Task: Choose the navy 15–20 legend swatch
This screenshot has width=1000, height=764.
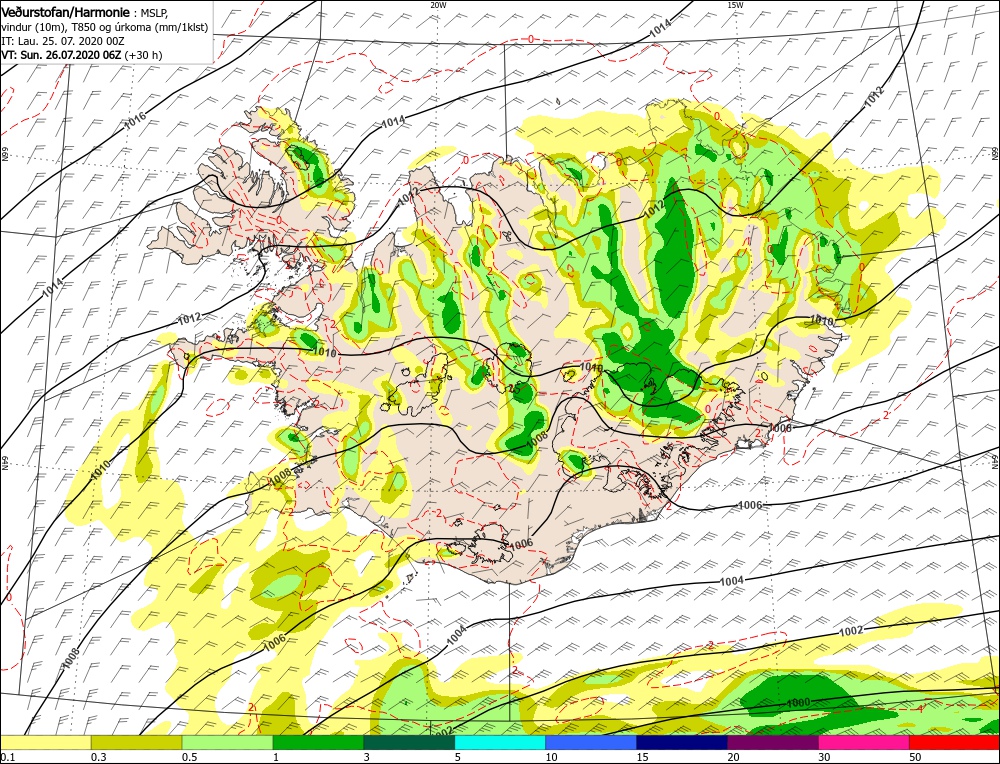Action: pyautogui.click(x=682, y=742)
